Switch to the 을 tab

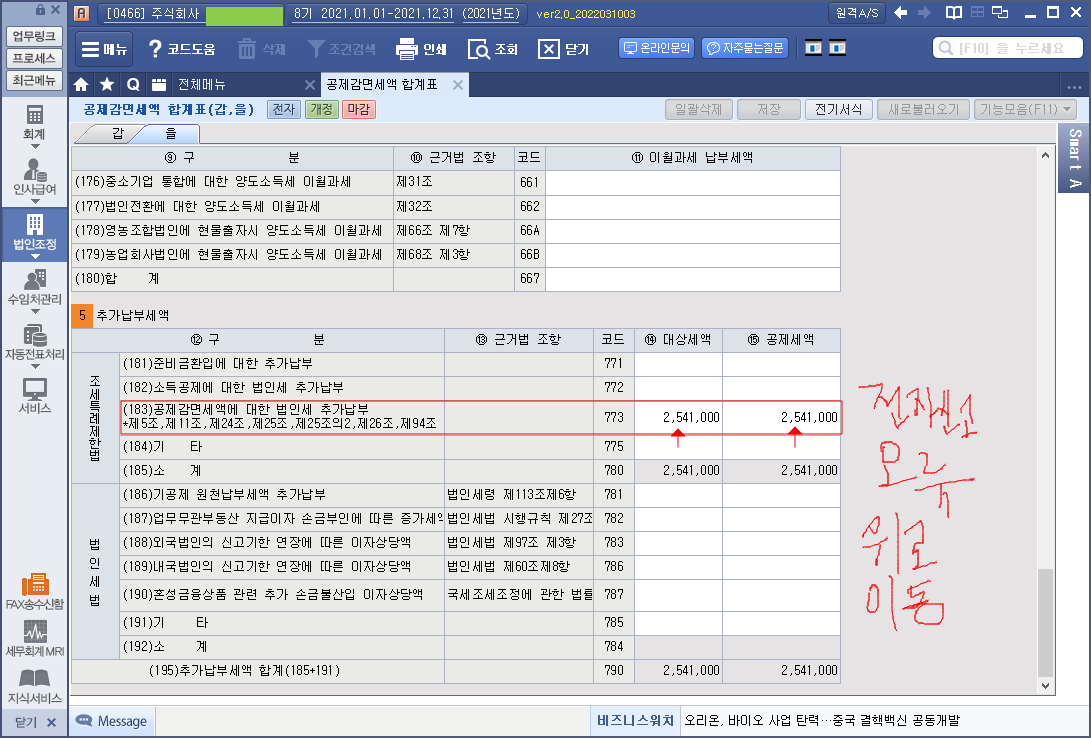[171, 134]
